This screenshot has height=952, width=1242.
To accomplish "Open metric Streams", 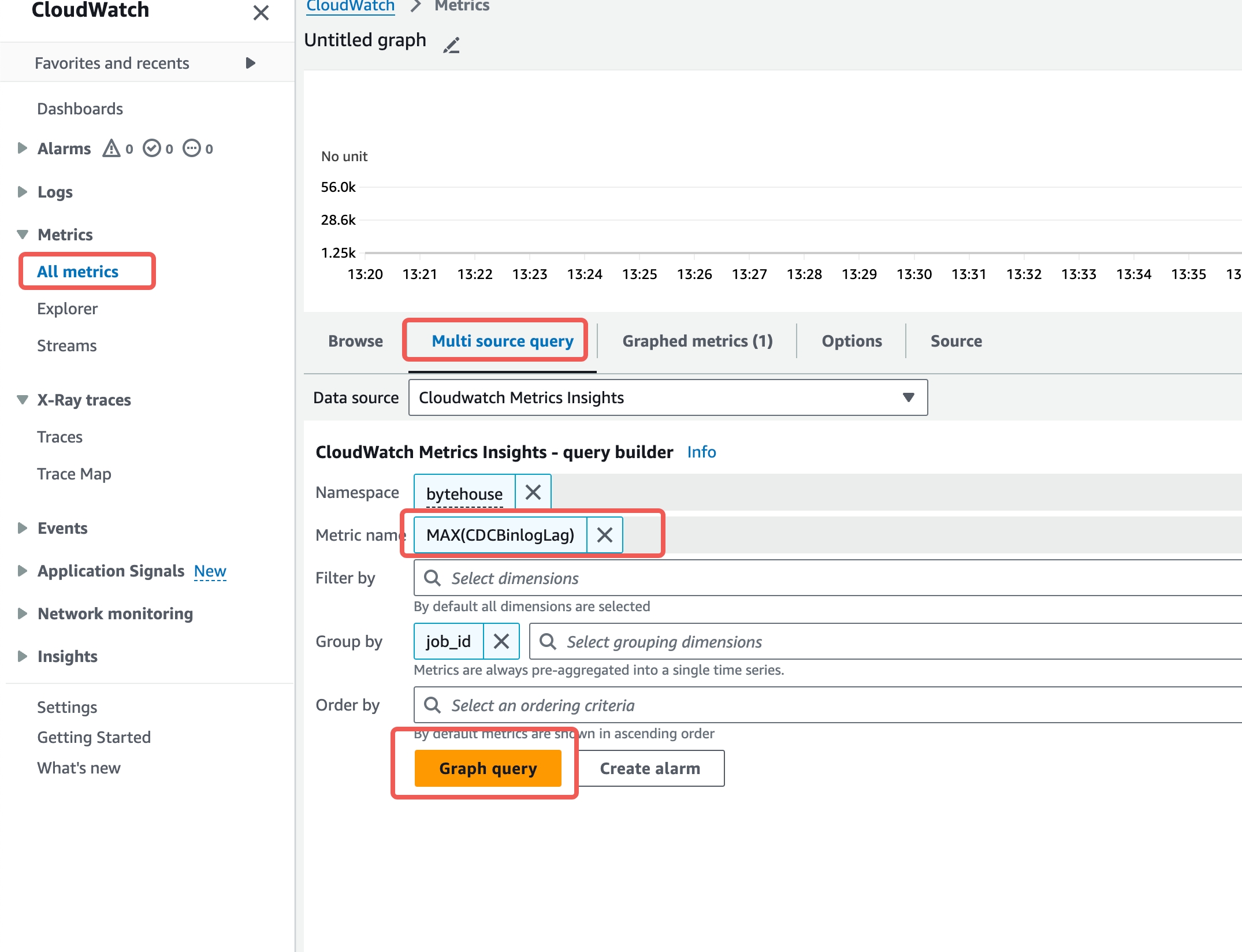I will coord(67,345).
